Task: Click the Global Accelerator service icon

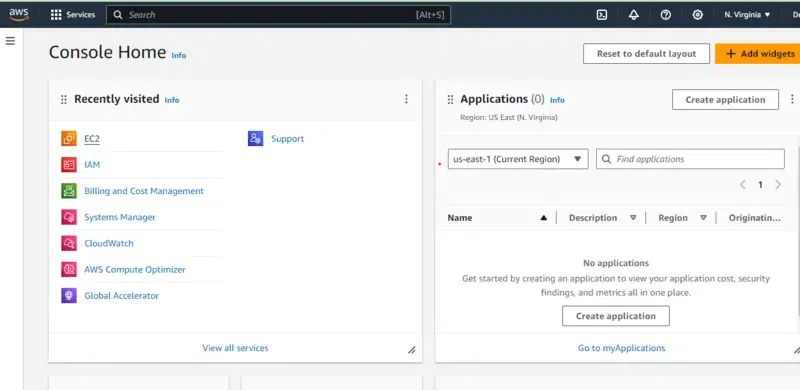Action: [69, 296]
